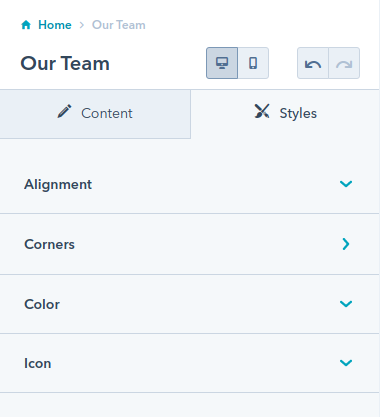
Task: Select the Corners section label
Action: click(49, 244)
